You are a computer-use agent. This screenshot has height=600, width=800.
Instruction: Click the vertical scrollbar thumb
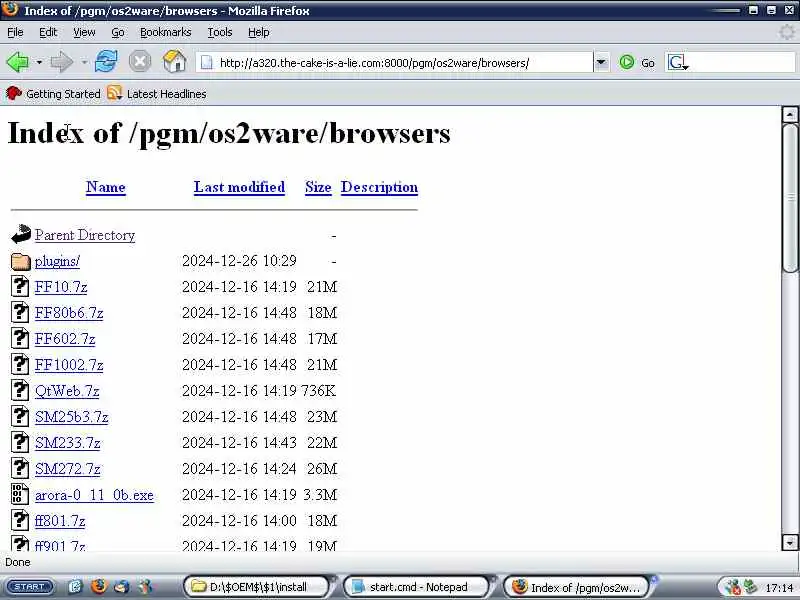click(x=790, y=198)
